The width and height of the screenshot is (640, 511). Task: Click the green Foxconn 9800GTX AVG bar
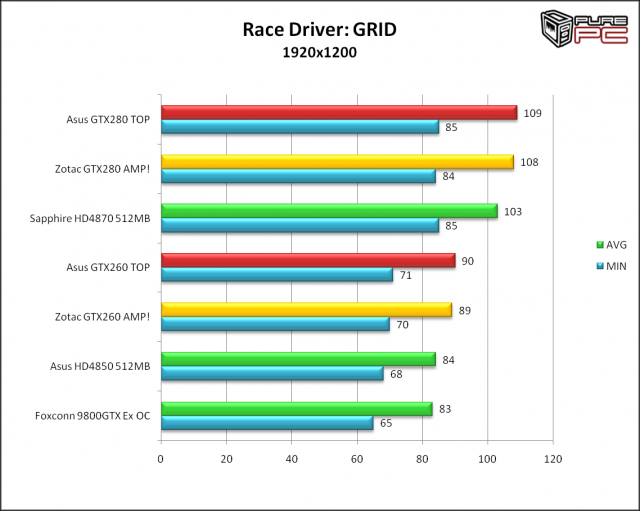[x=297, y=409]
